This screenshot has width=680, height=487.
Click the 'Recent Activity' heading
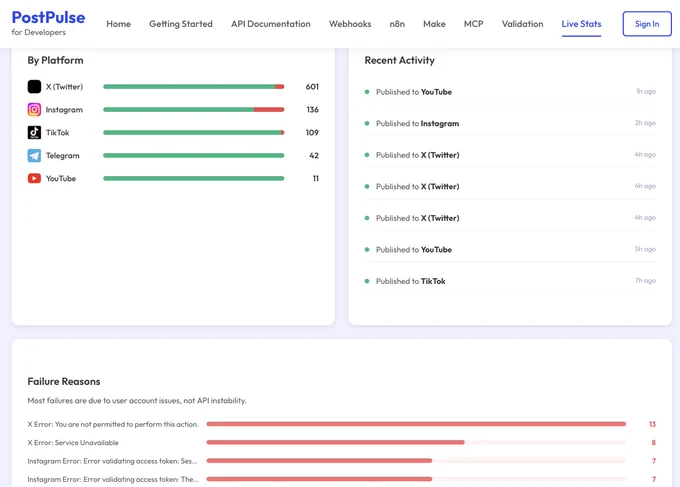[399, 60]
